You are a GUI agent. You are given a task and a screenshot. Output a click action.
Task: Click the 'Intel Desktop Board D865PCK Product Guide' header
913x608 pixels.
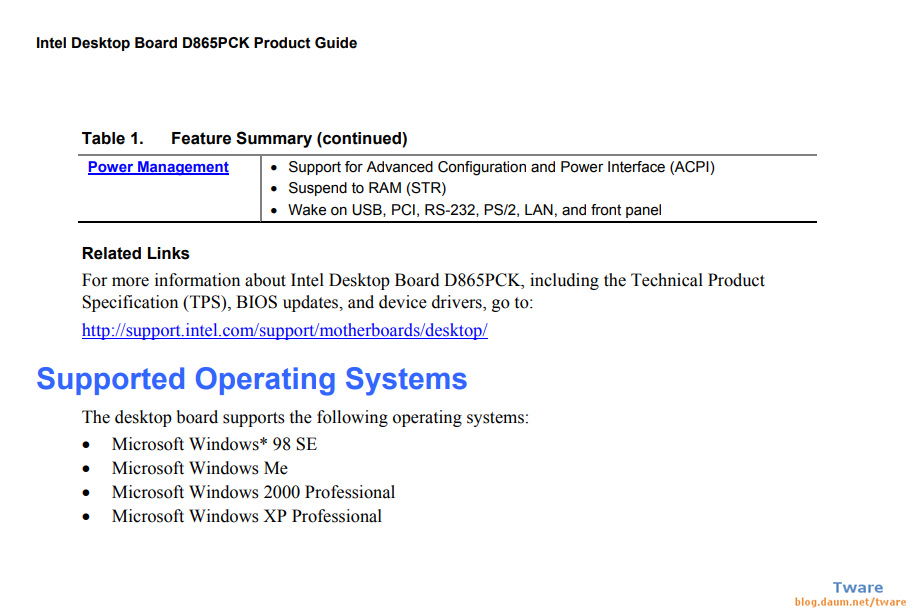196,43
